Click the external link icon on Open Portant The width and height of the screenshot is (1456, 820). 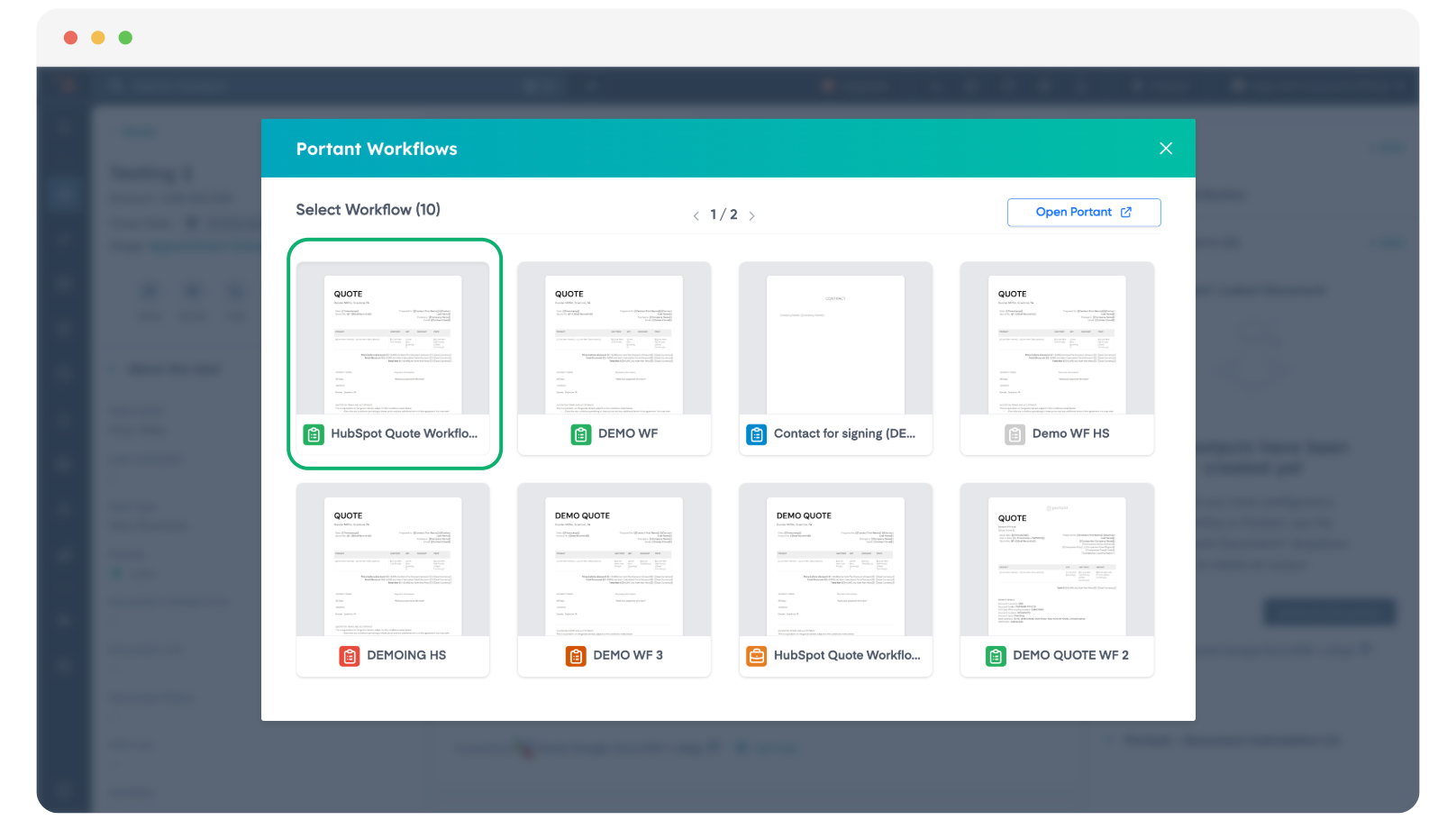point(1125,213)
